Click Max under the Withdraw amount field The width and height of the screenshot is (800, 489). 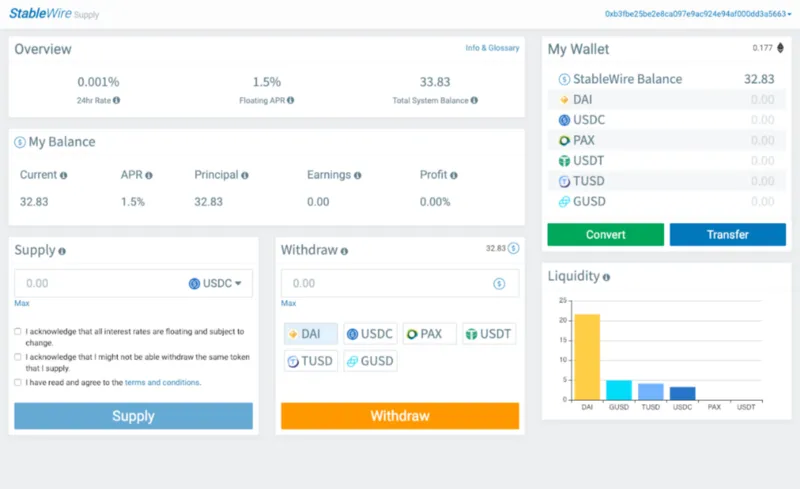coord(288,303)
